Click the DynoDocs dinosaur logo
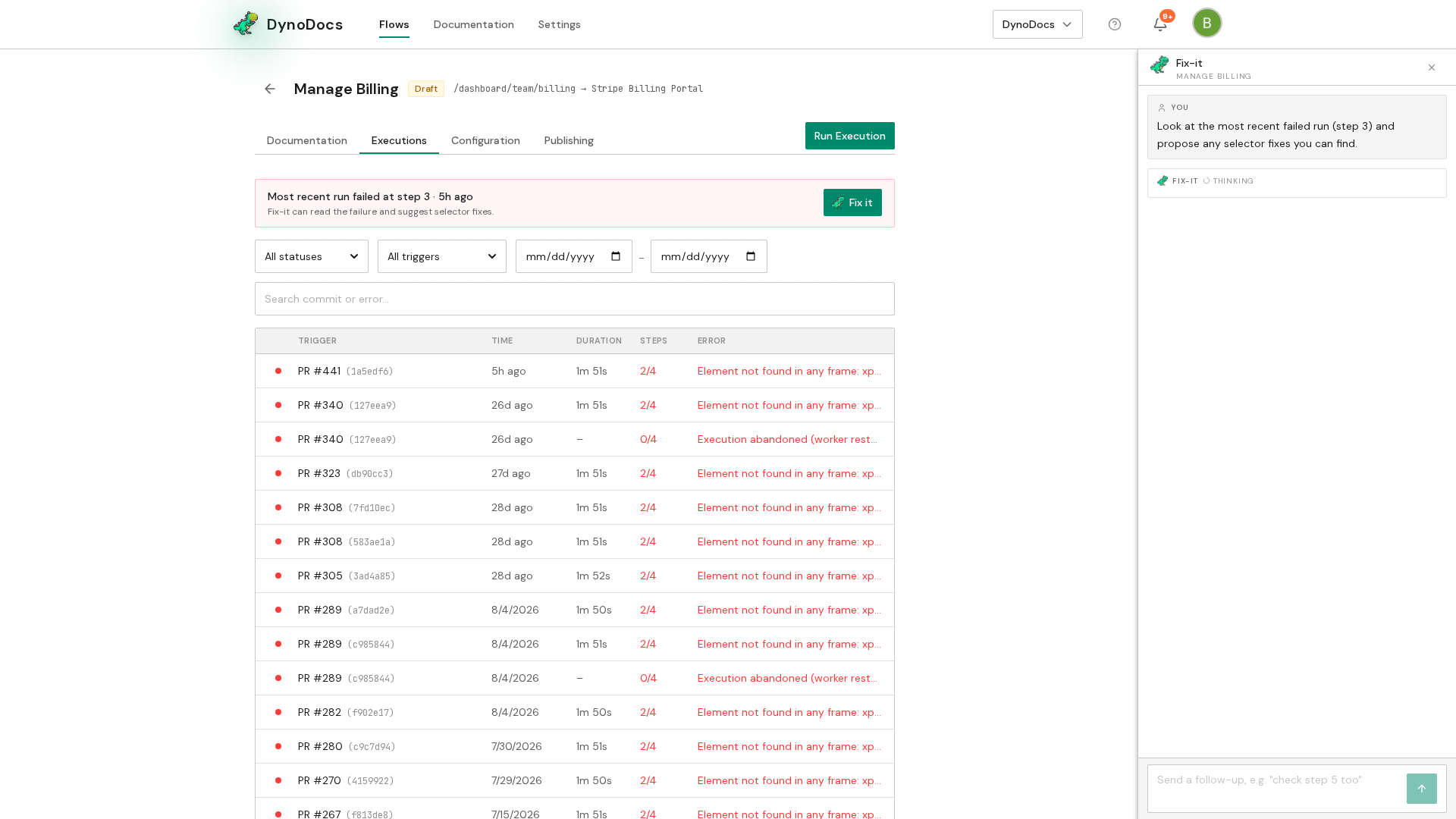 [246, 24]
